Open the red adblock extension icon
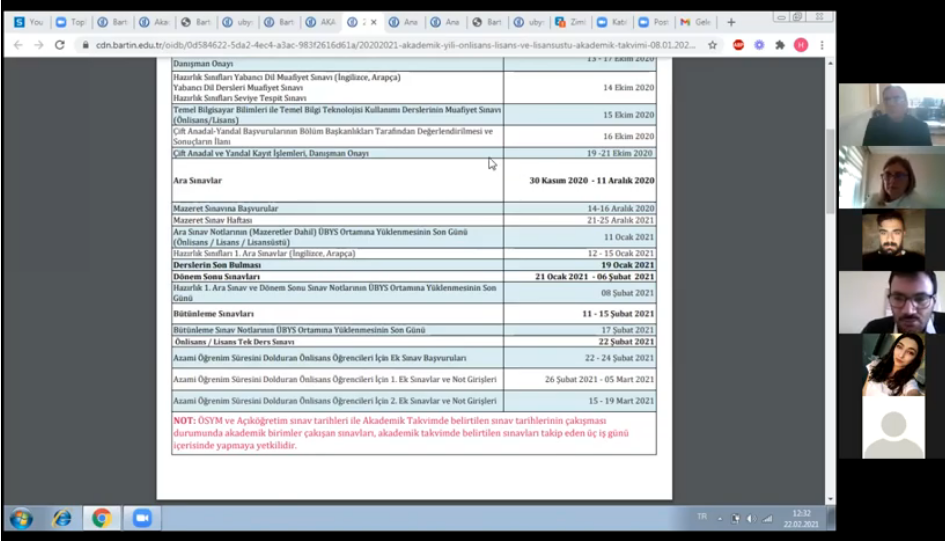This screenshot has width=945, height=541. click(x=738, y=45)
